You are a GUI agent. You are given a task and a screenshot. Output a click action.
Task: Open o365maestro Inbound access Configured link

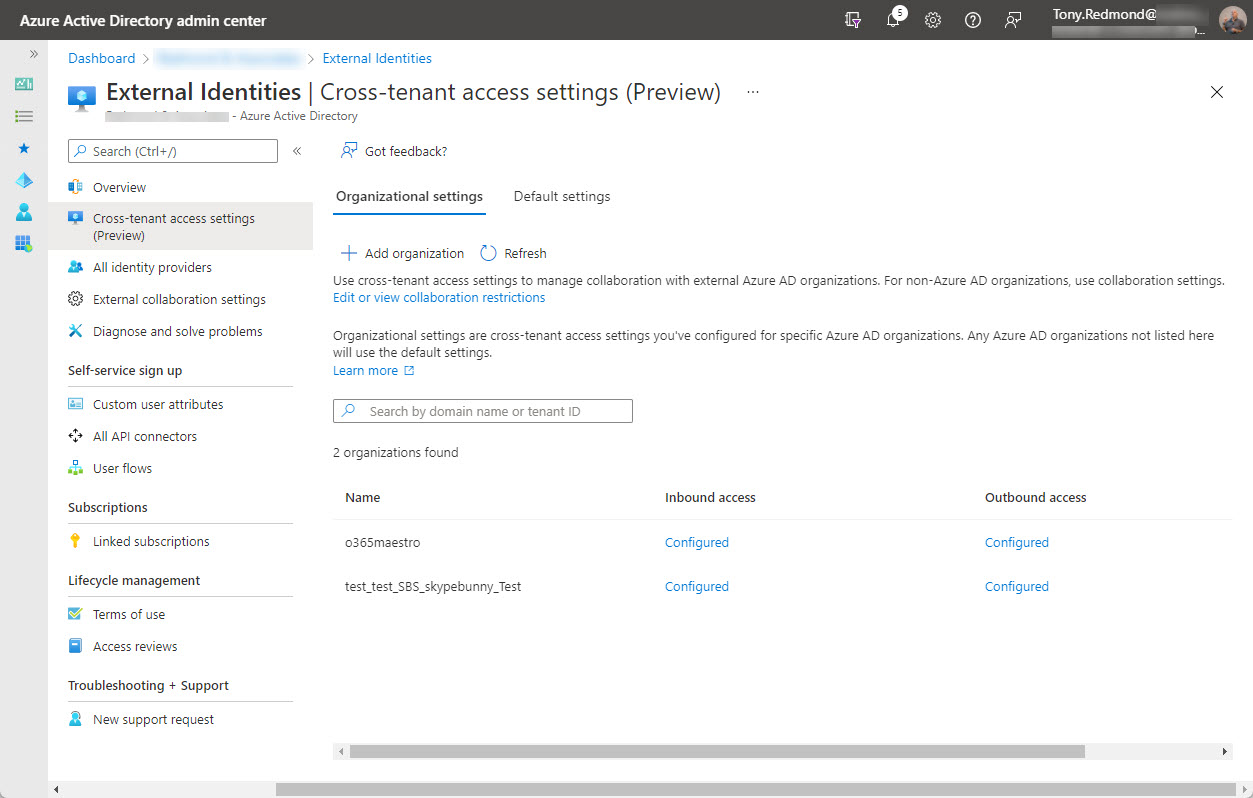pyautogui.click(x=697, y=543)
